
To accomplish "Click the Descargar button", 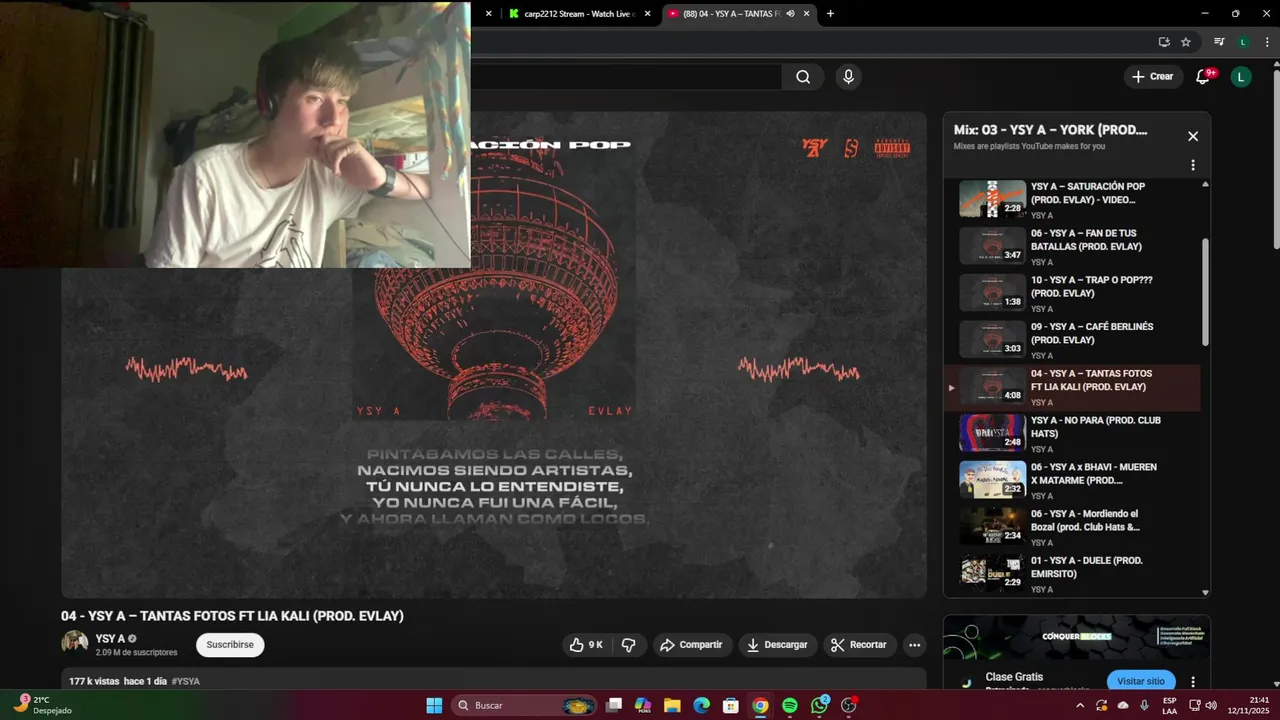I will [x=778, y=645].
